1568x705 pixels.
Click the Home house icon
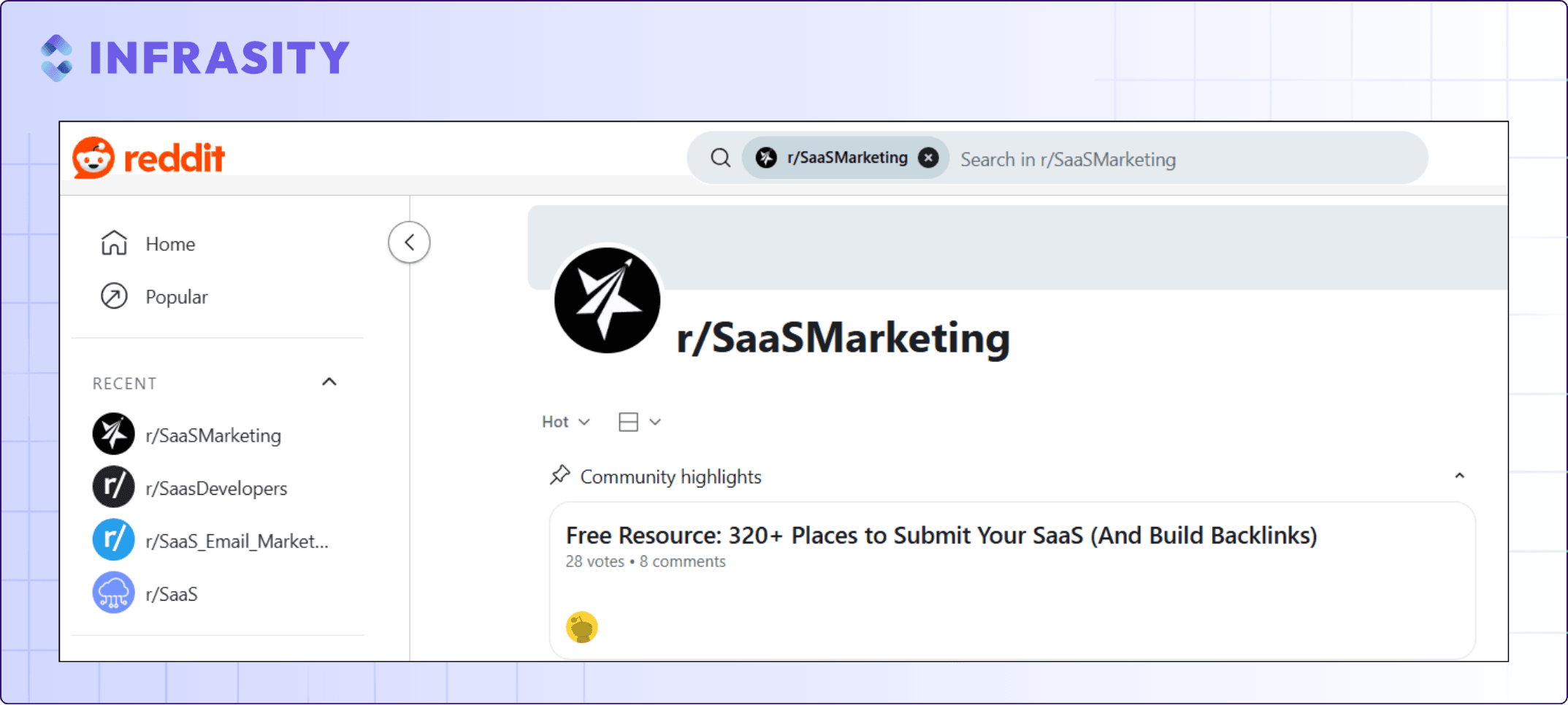click(114, 243)
